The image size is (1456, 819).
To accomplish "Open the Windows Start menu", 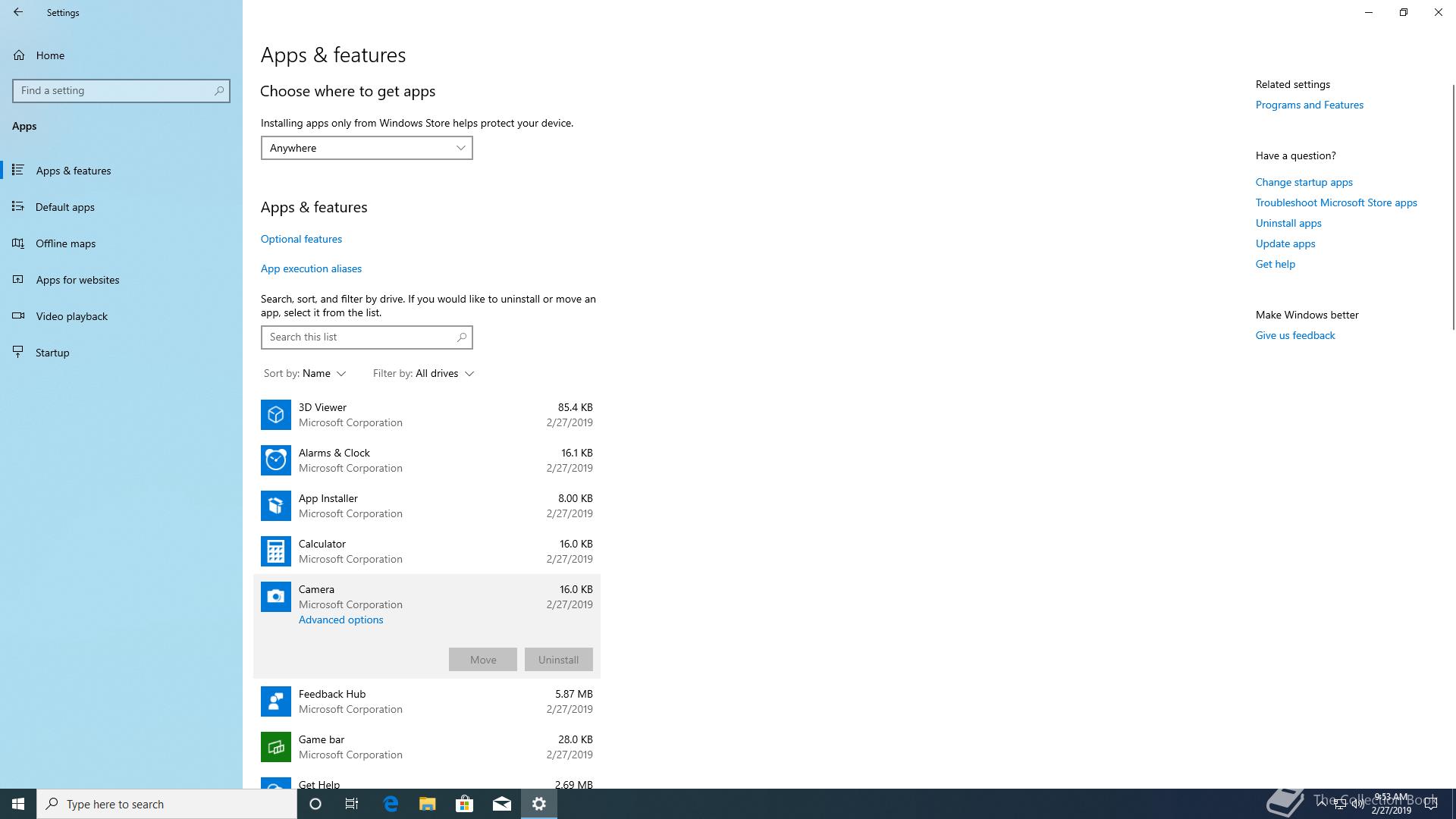I will [18, 804].
